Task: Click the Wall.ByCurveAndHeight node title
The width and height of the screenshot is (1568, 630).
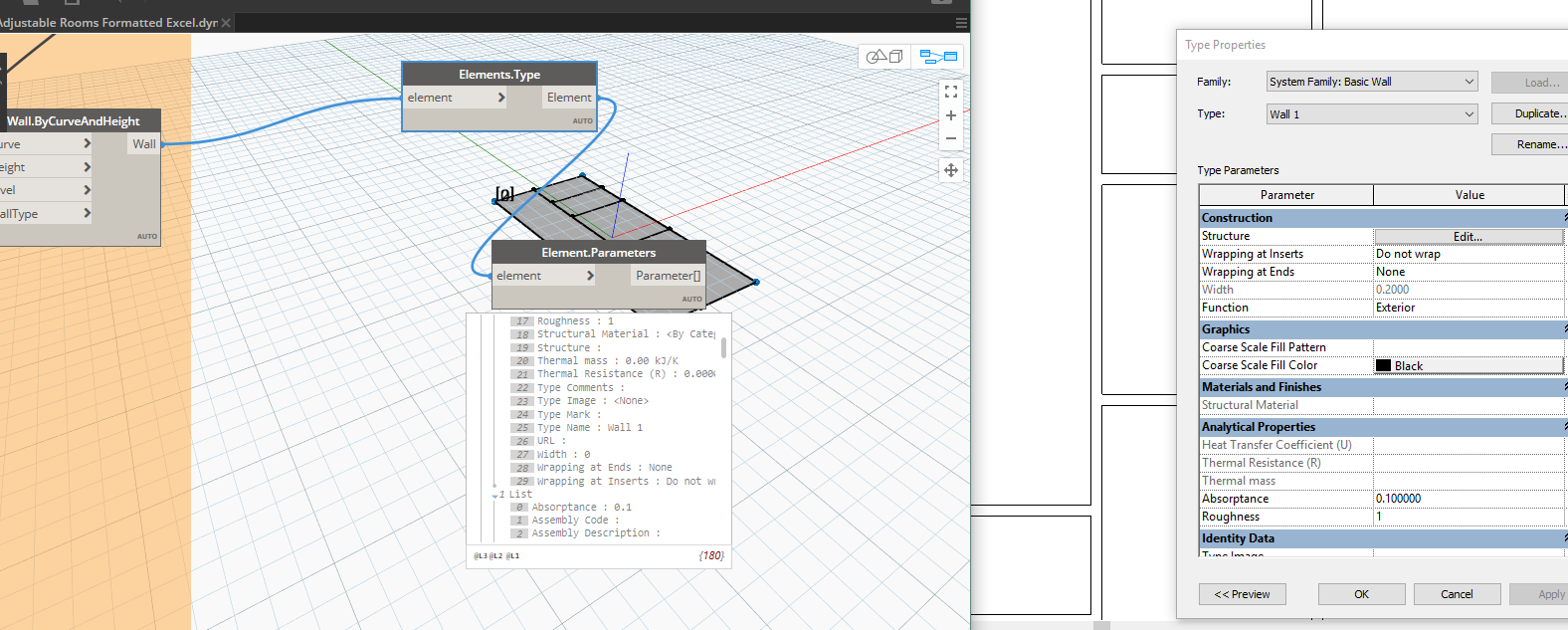Action: (x=74, y=121)
